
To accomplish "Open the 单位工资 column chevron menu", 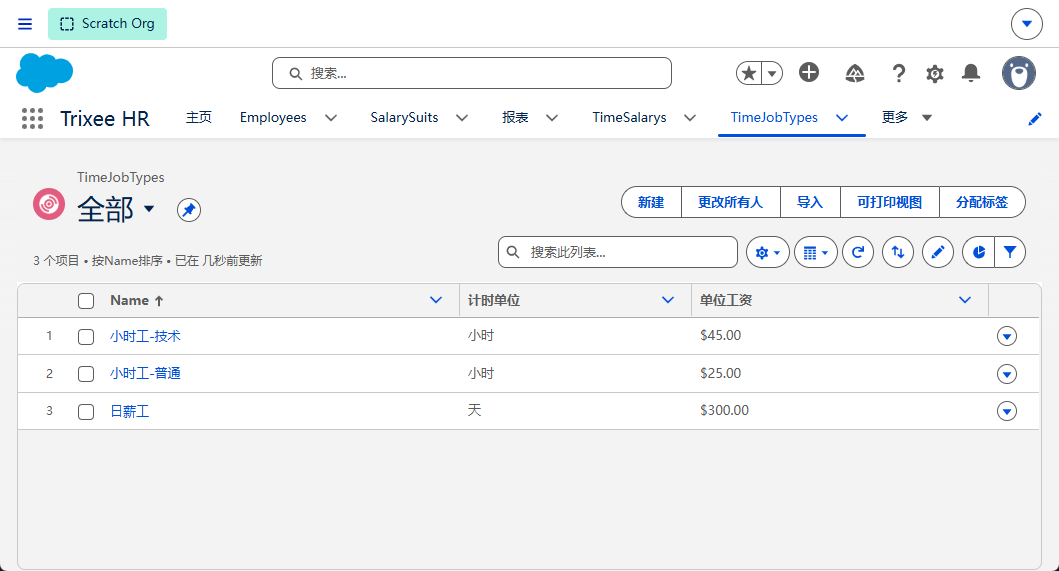I will (x=965, y=300).
